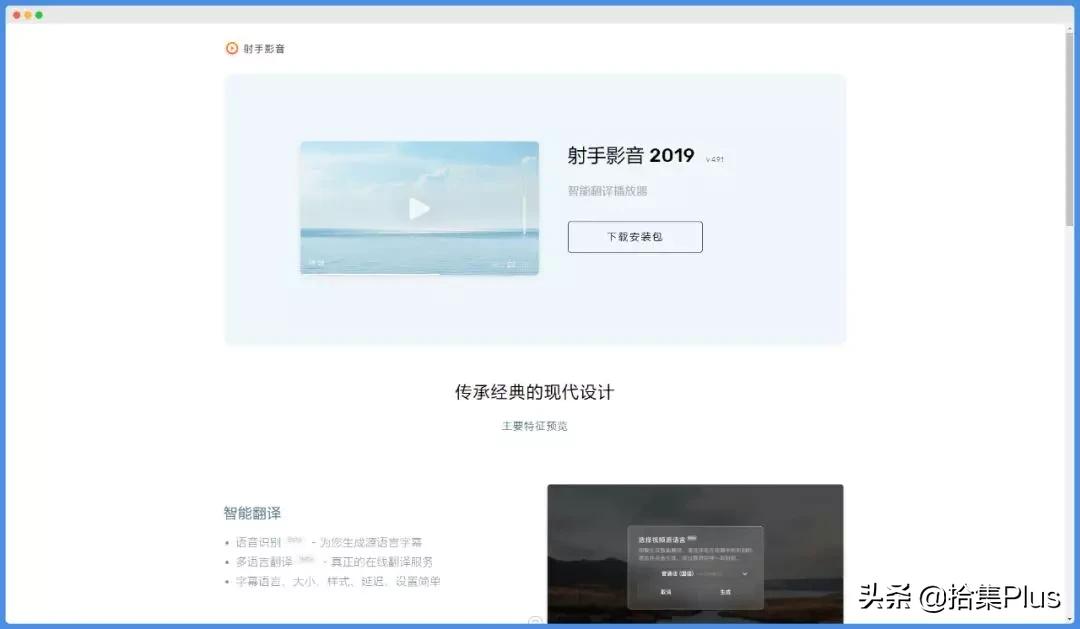Click the green zoom traffic light button
The image size is (1080, 629).
point(41,16)
